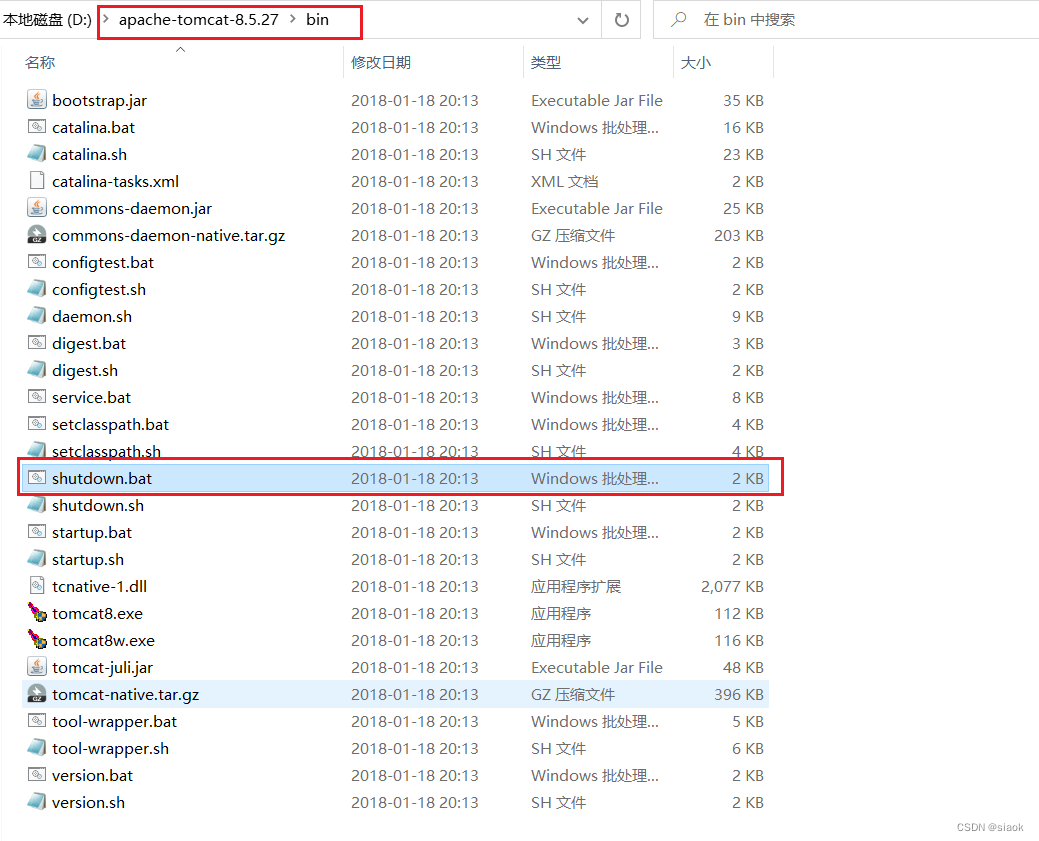Click the catalina.sh script icon

[37, 154]
